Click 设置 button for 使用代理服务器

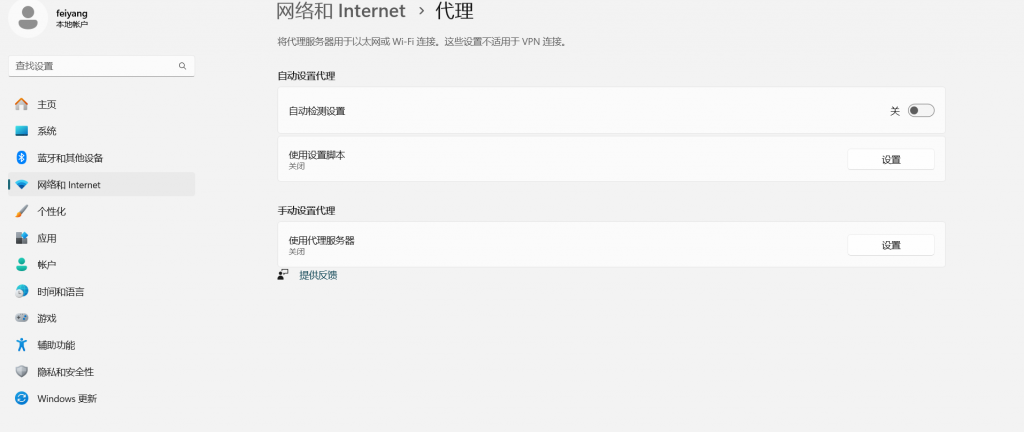pyautogui.click(x=891, y=245)
